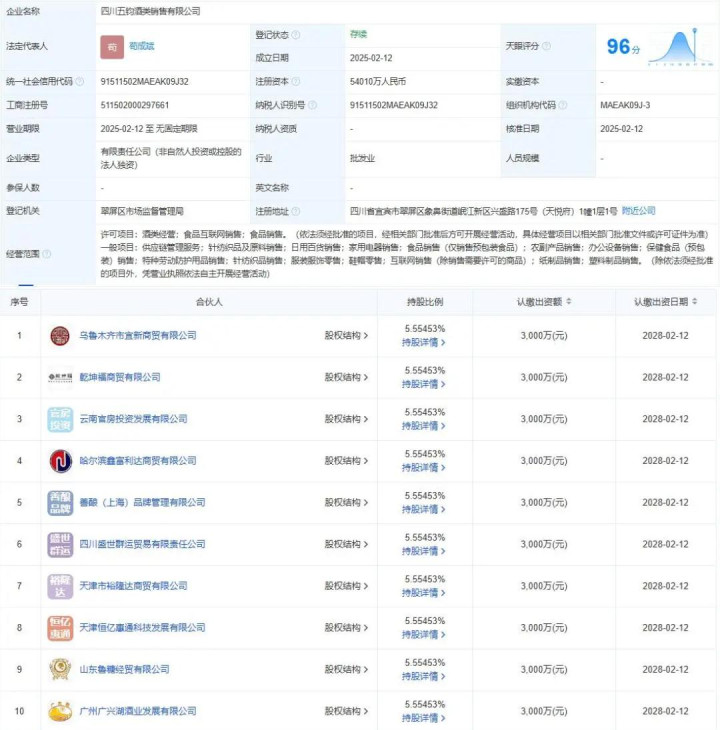Click the 天津市裕隆达 company logo
Viewport: 720px width, 730px height.
pos(60,586)
